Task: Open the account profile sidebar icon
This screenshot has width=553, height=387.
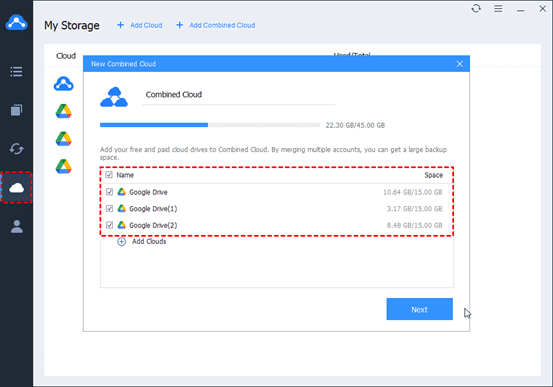Action: [16, 226]
